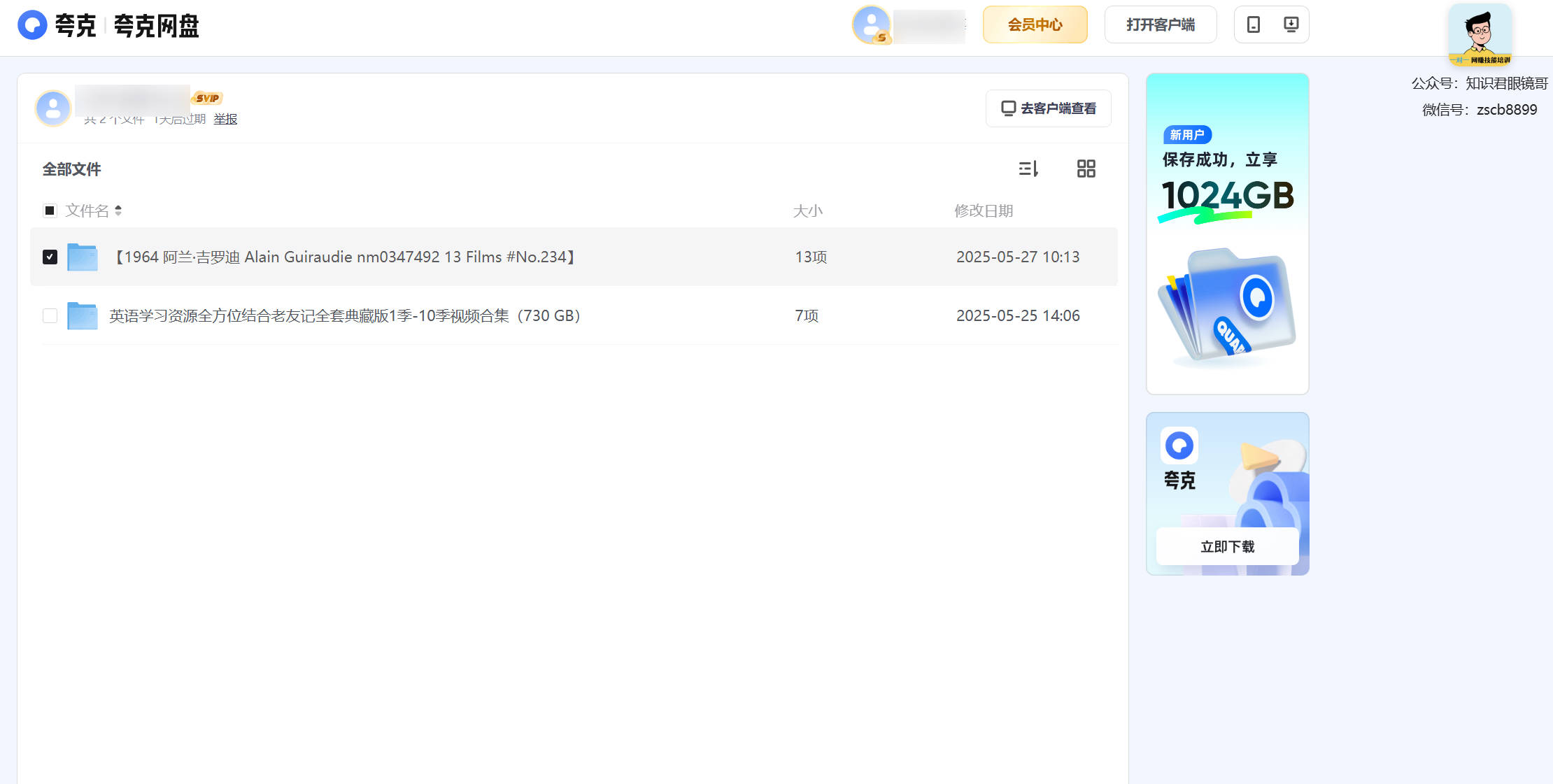The height and width of the screenshot is (784, 1553).
Task: Click the desktop download client icon
Action: [x=1291, y=24]
